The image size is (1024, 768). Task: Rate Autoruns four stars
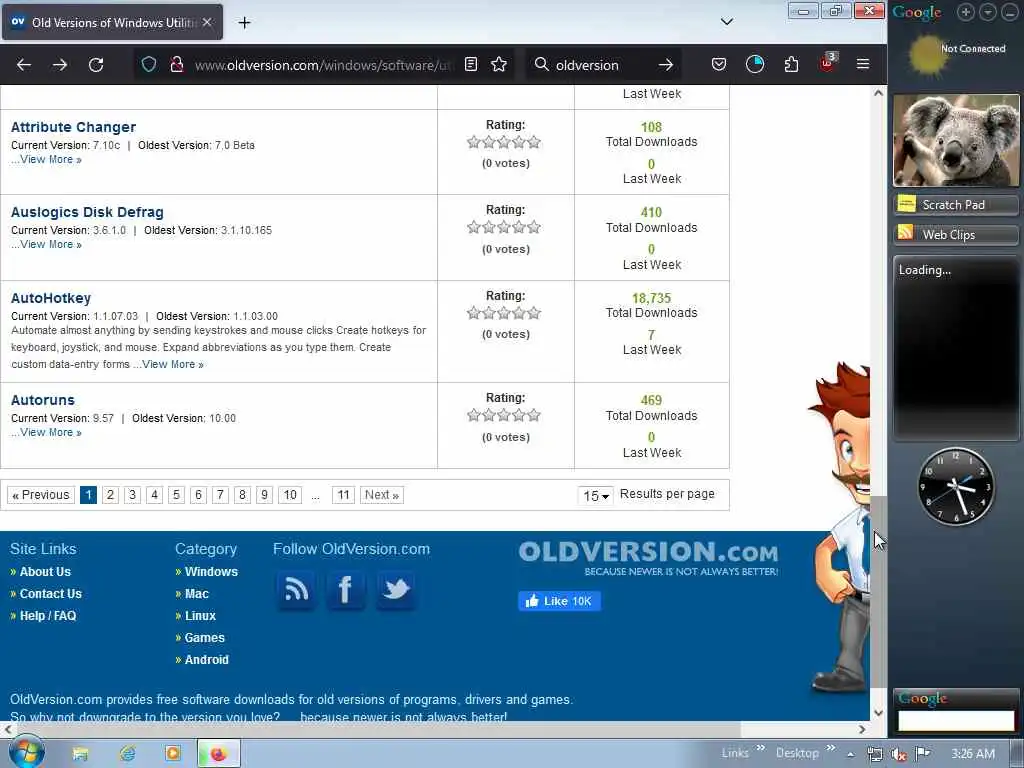519,415
